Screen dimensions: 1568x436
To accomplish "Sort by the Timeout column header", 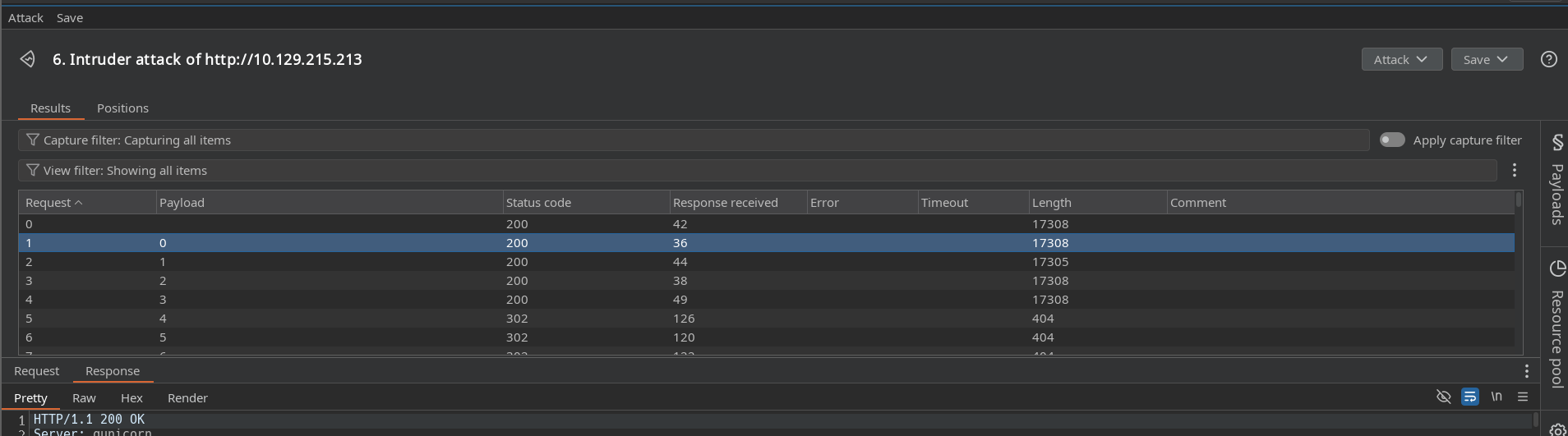I will coord(973,202).
